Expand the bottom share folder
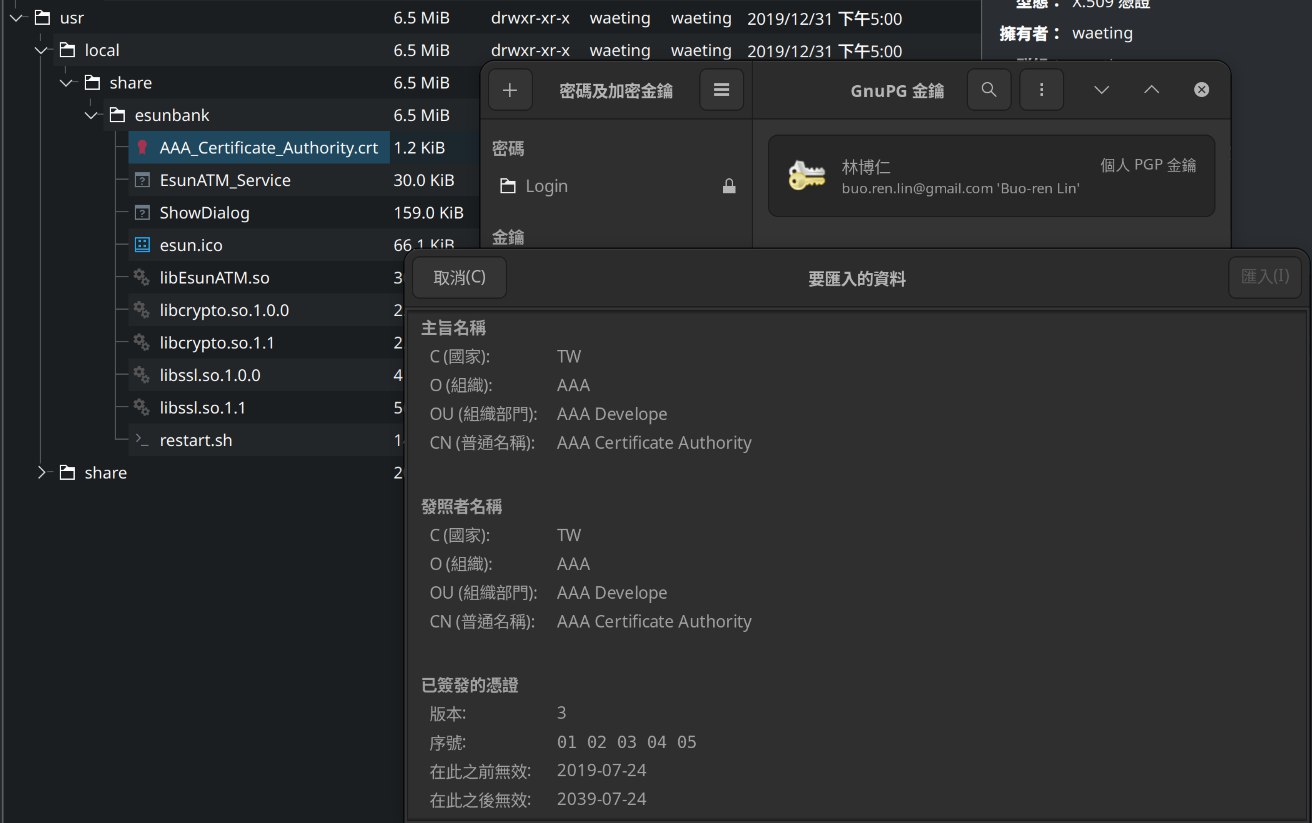Image resolution: width=1312 pixels, height=823 pixels. pyautogui.click(x=42, y=472)
